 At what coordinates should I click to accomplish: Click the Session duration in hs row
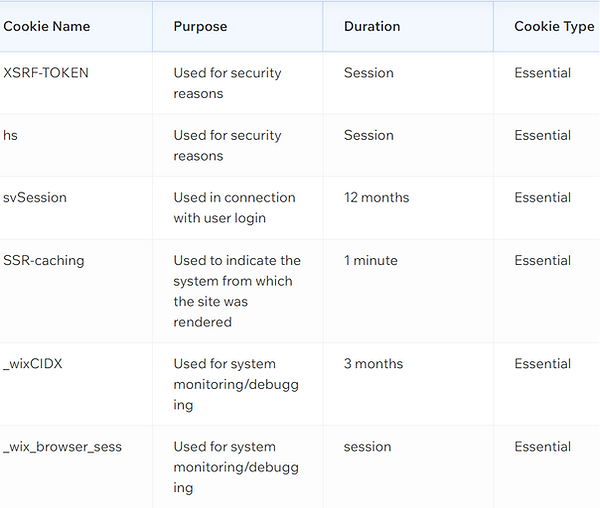pos(368,135)
